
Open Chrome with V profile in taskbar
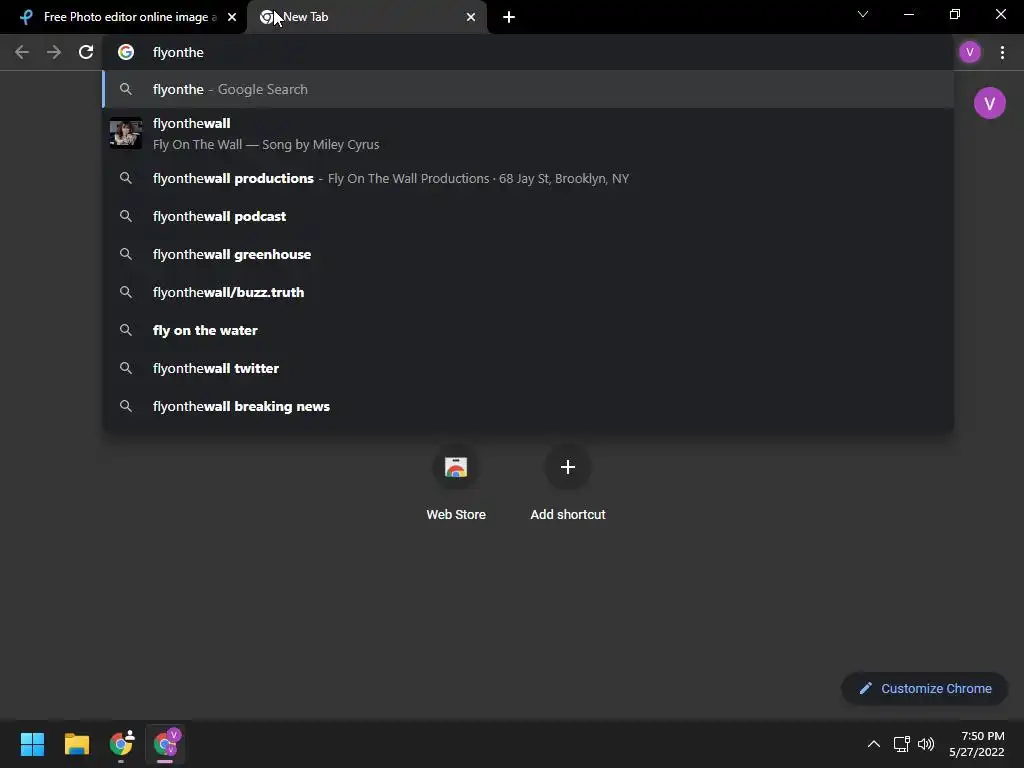(x=165, y=744)
